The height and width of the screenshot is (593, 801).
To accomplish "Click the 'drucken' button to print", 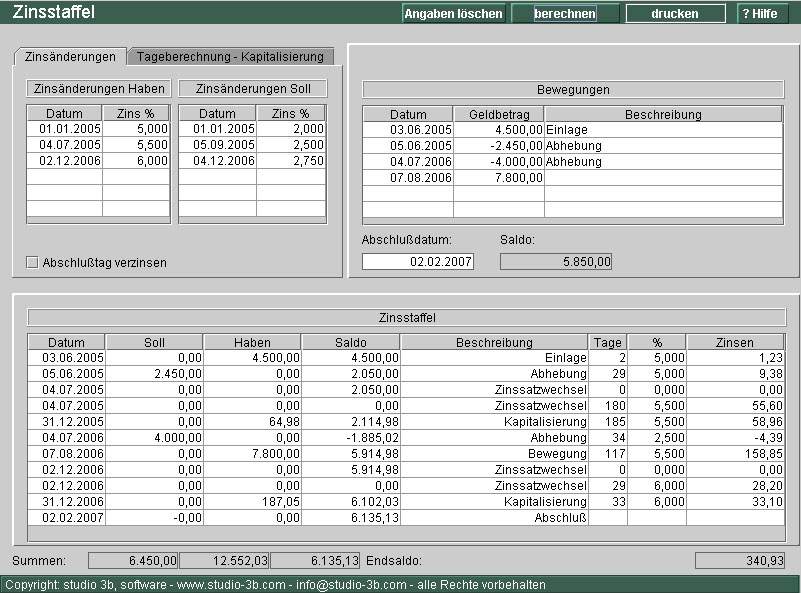I will (675, 14).
